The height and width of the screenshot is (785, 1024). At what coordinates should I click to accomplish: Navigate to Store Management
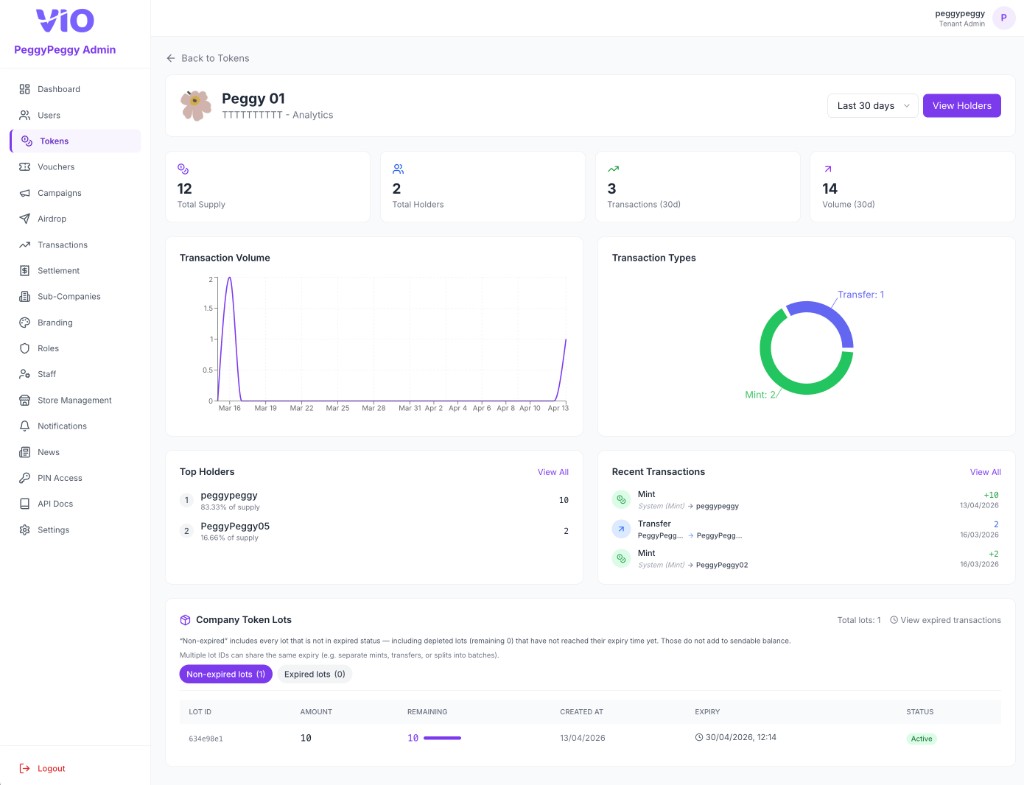75,400
